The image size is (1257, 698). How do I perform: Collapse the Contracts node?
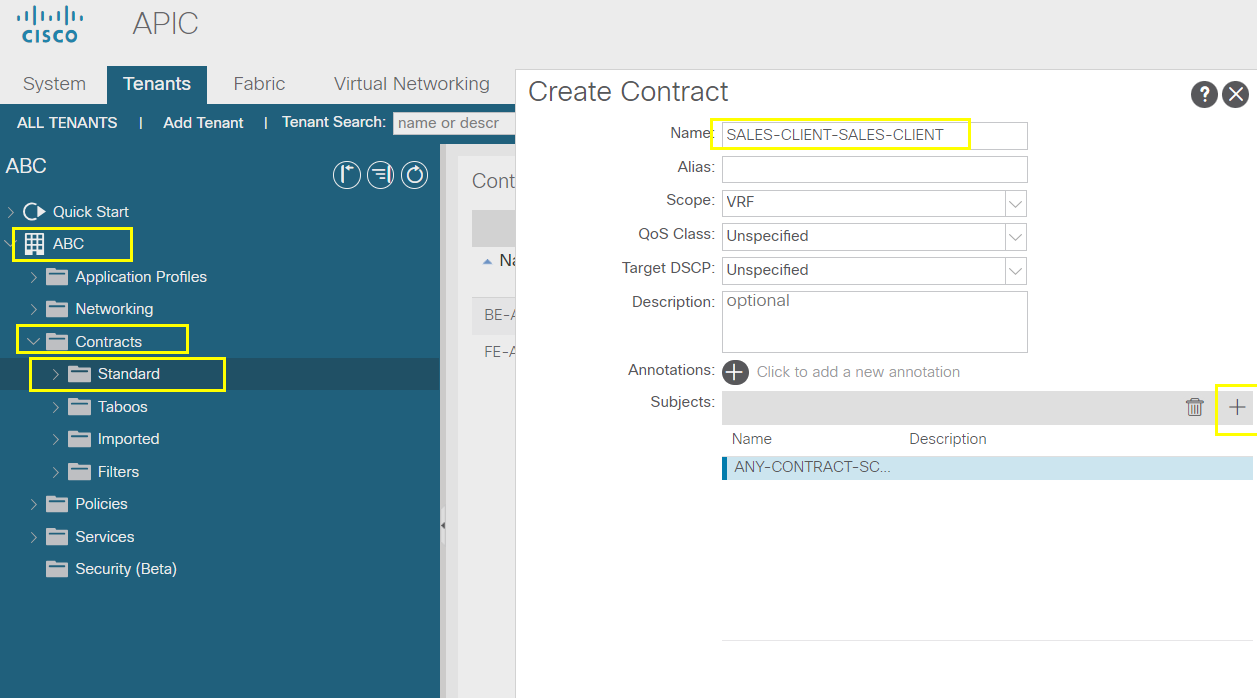(34, 341)
